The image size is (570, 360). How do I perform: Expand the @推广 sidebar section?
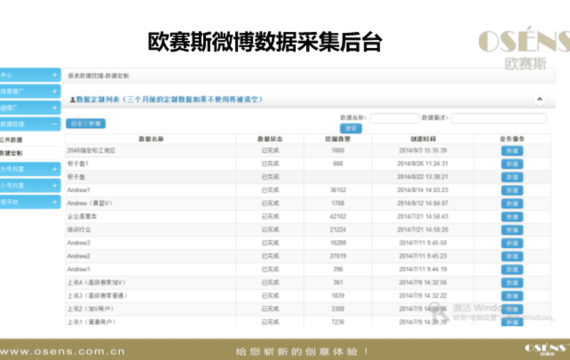tap(30, 108)
